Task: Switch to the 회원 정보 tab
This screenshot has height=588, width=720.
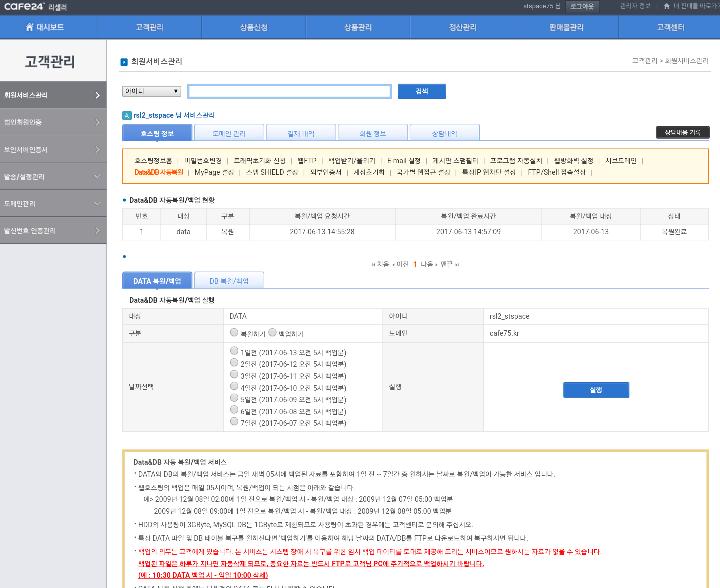Action: tap(372, 133)
